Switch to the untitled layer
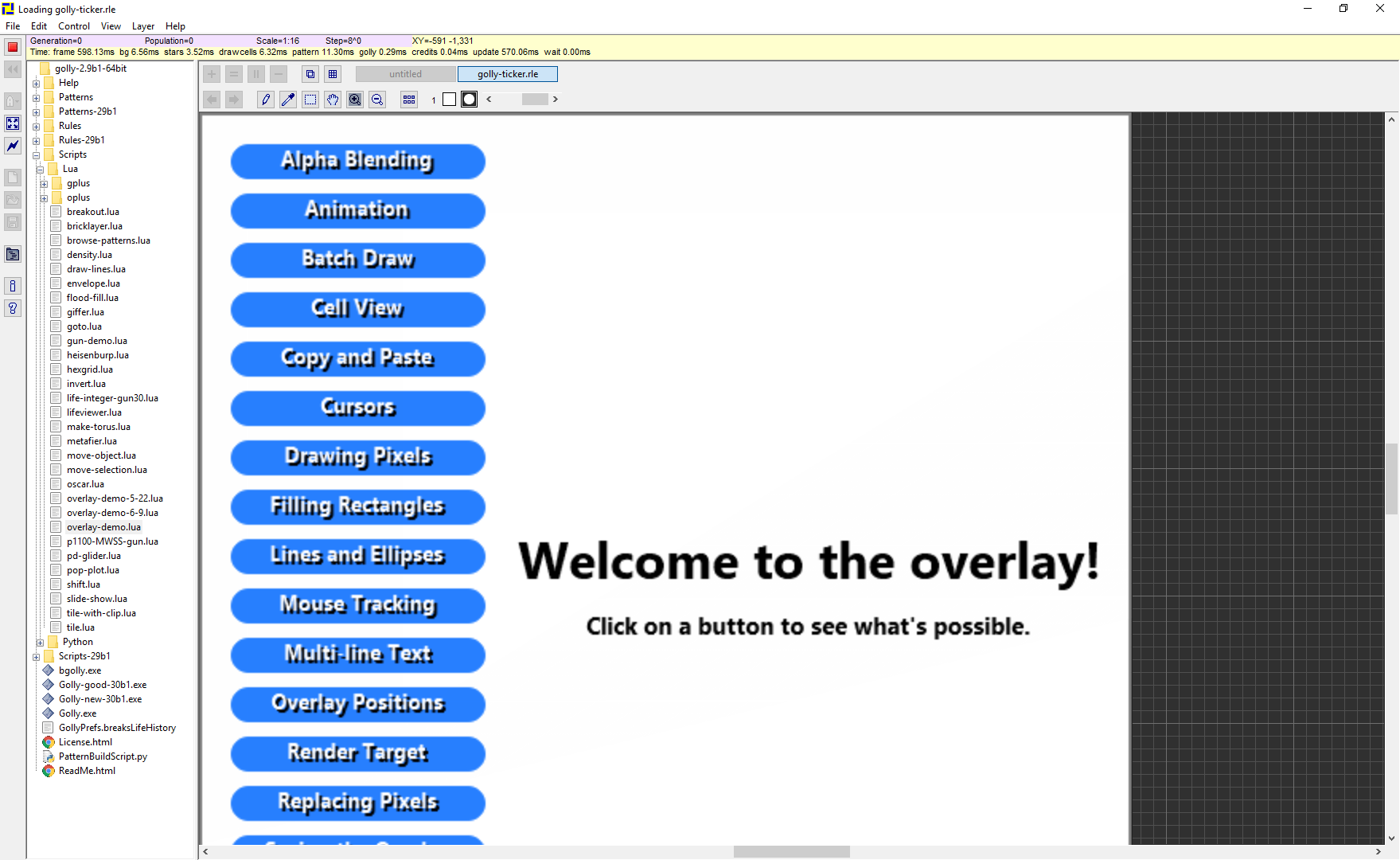1400x860 pixels. [x=406, y=74]
